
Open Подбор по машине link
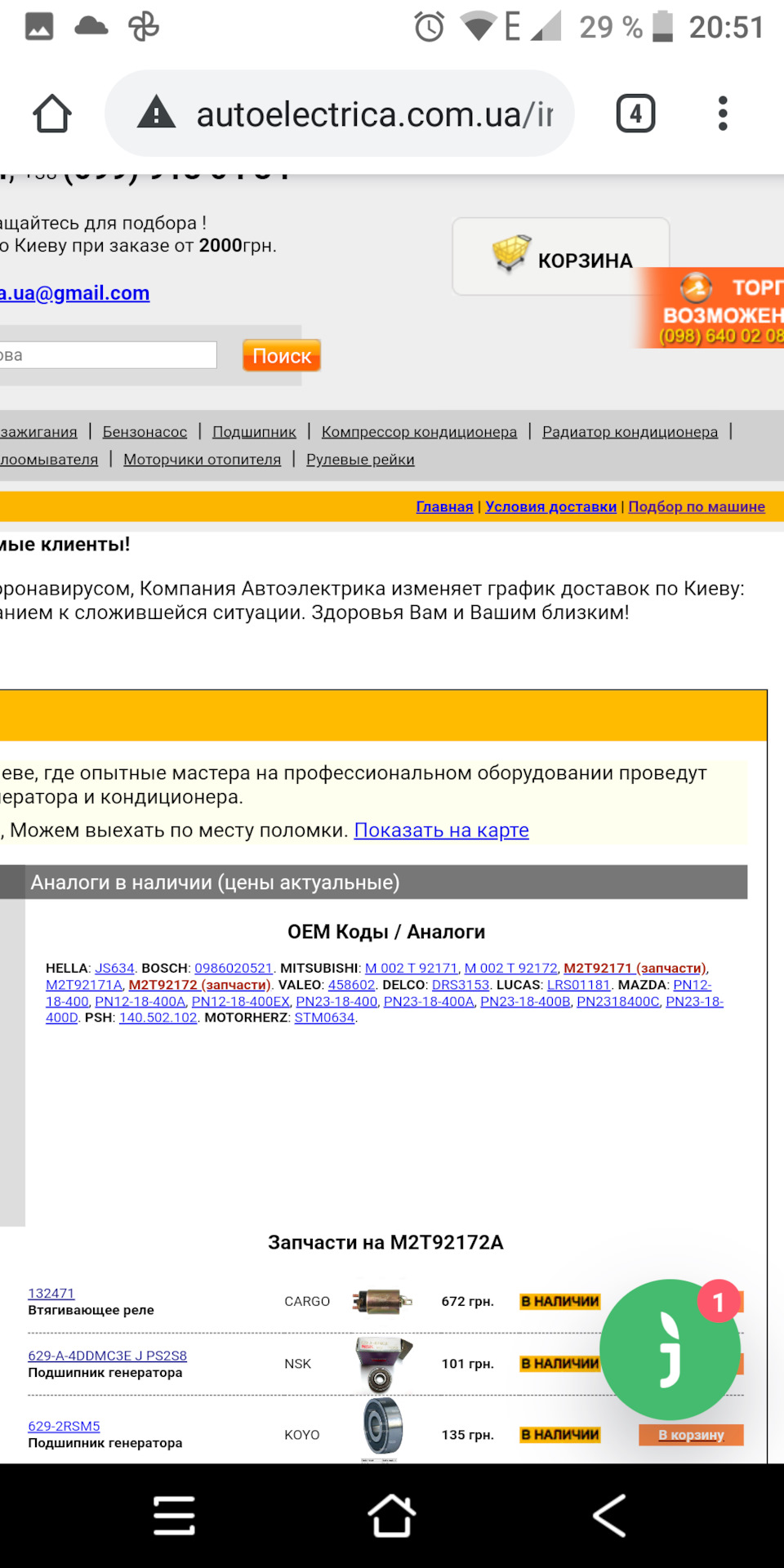click(x=697, y=506)
